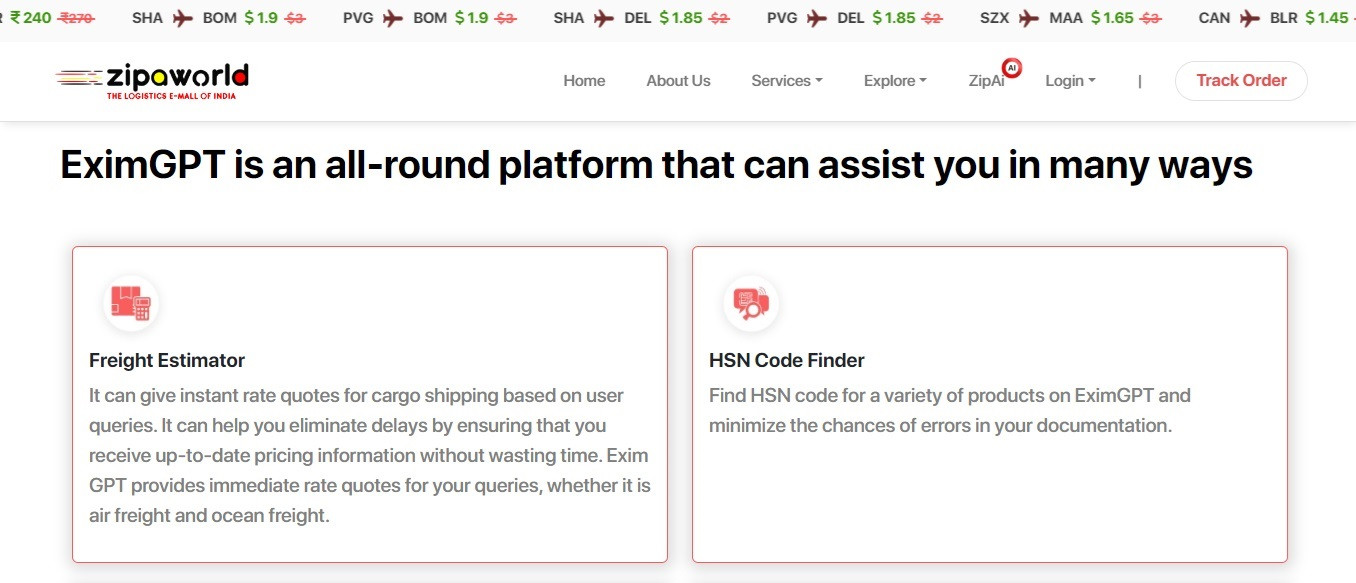The height and width of the screenshot is (583, 1356).
Task: Click the airplane icon between PVG and DEL
Action: click(817, 18)
